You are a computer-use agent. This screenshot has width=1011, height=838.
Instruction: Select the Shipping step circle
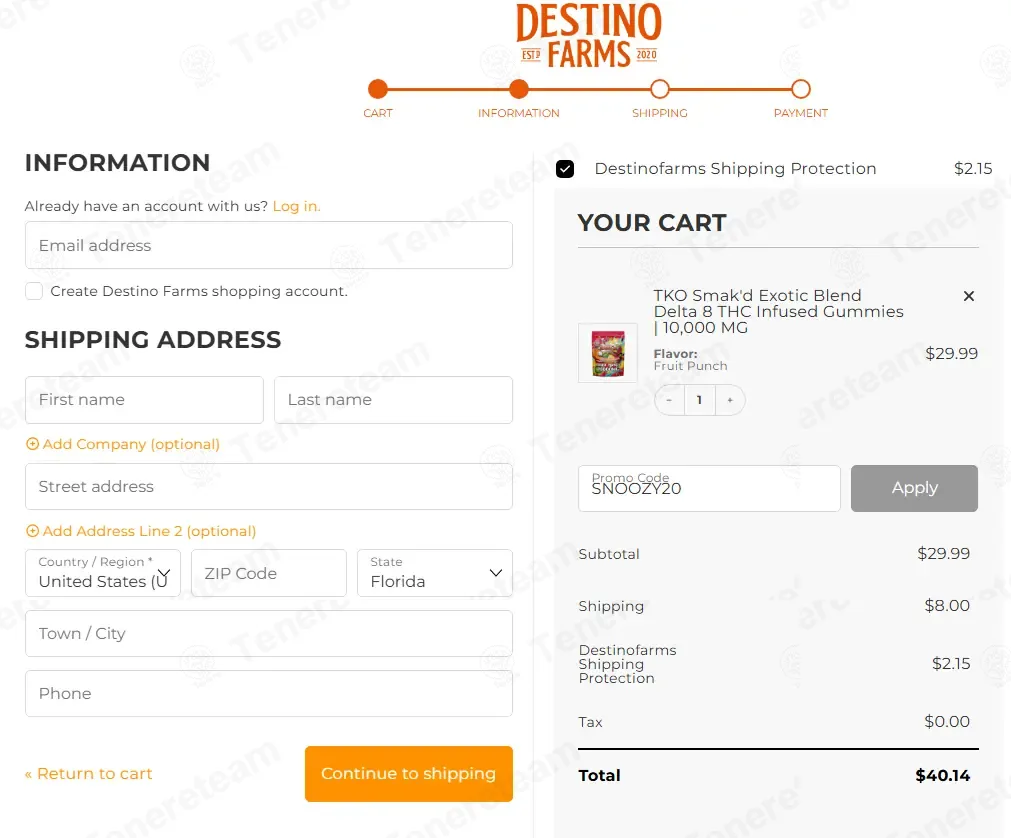(660, 89)
